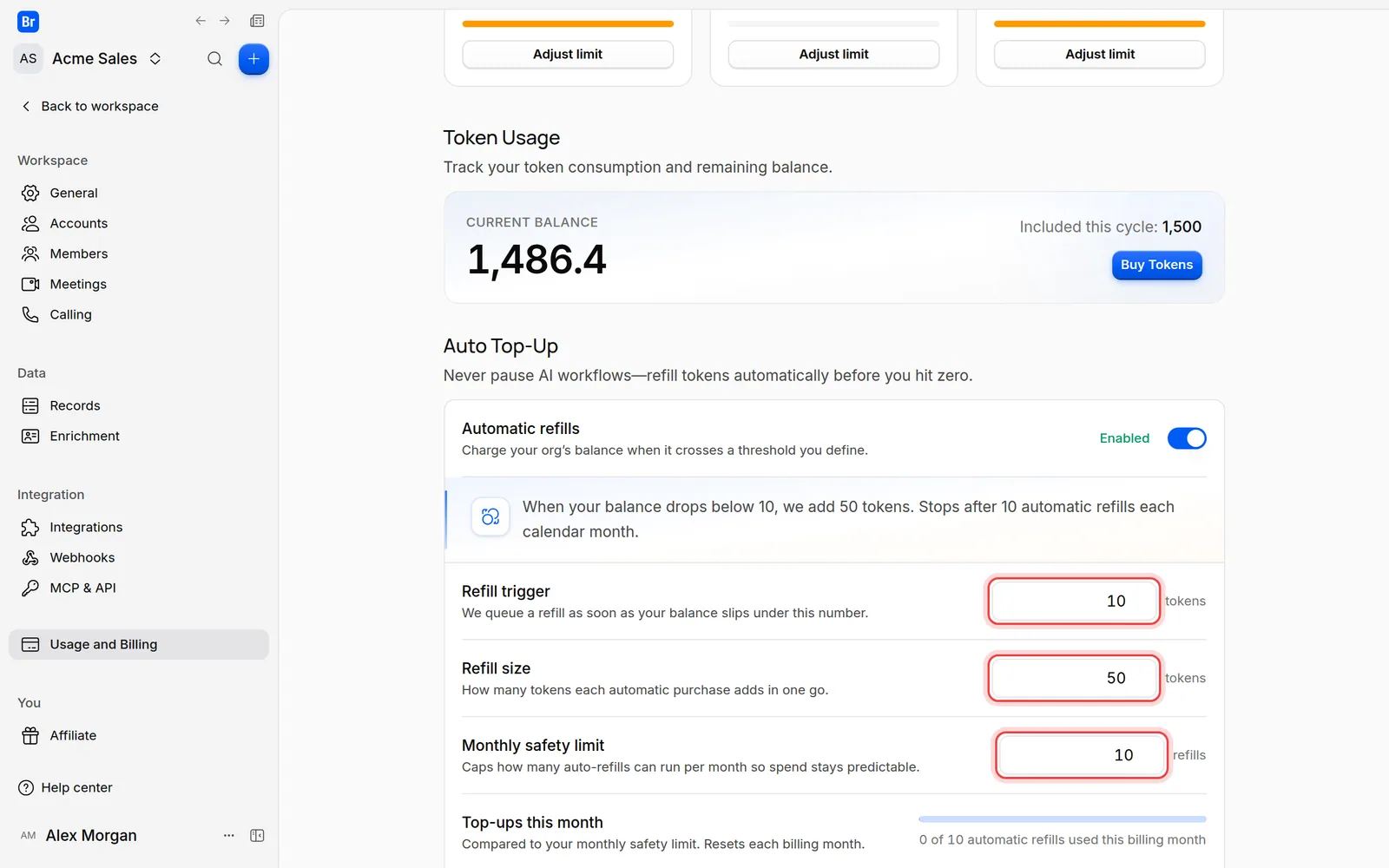
Task: Open the Help center link
Action: tap(66, 787)
